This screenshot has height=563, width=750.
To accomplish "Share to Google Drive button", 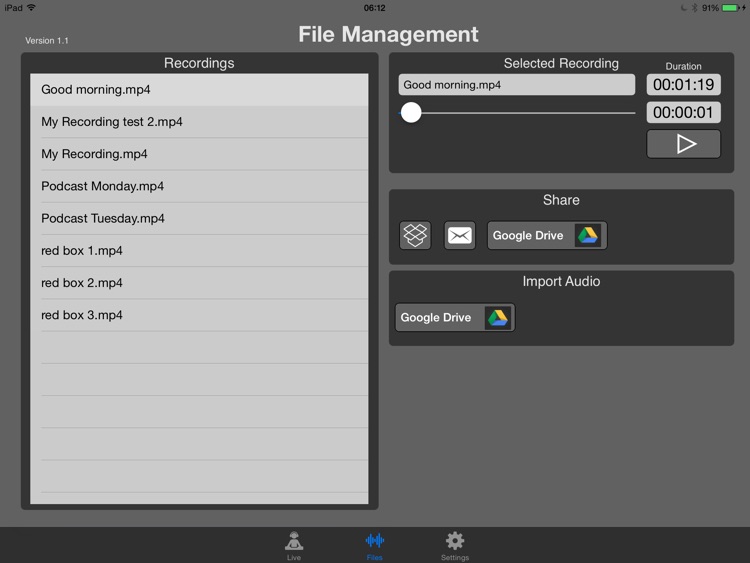I will [547, 235].
